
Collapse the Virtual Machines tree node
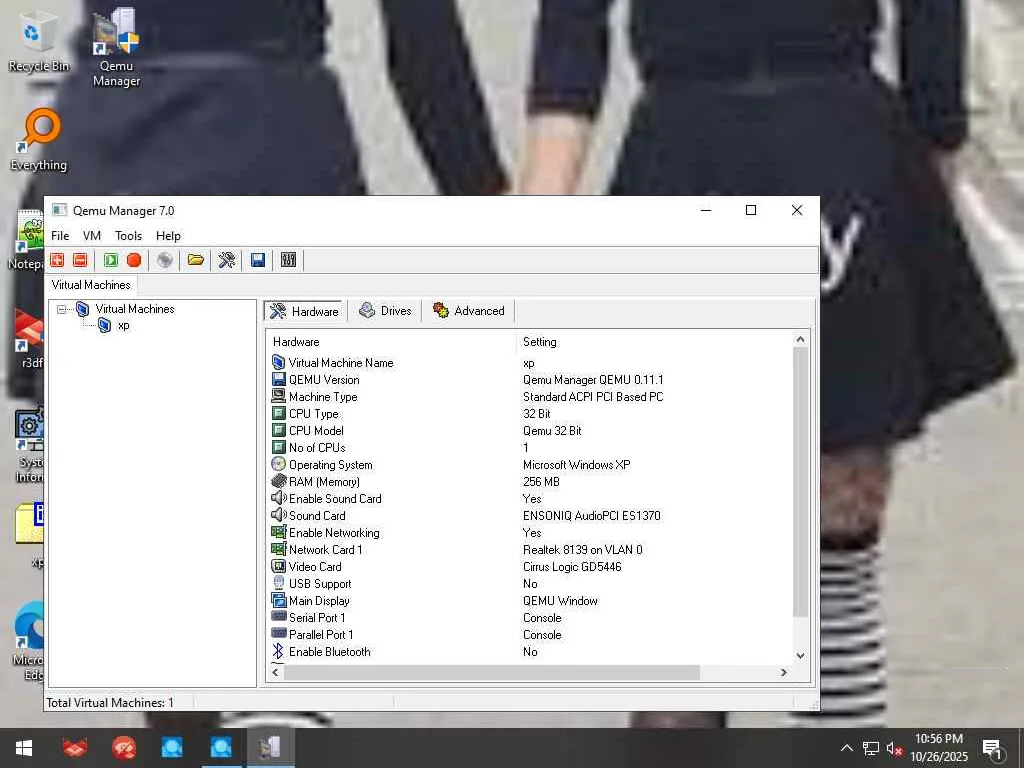pos(61,309)
